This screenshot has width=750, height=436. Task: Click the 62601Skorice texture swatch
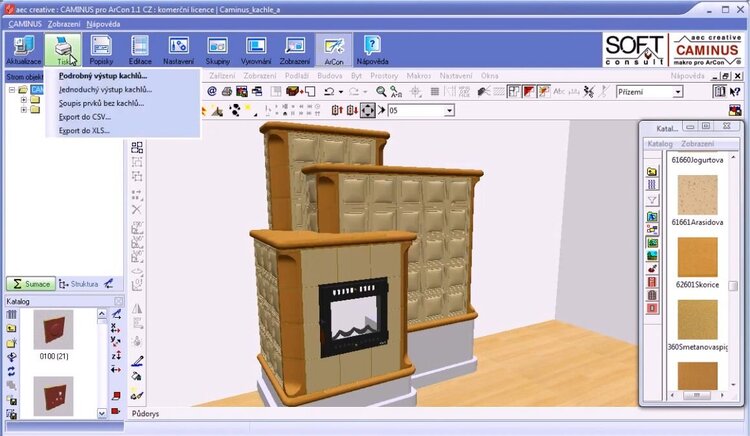697,257
